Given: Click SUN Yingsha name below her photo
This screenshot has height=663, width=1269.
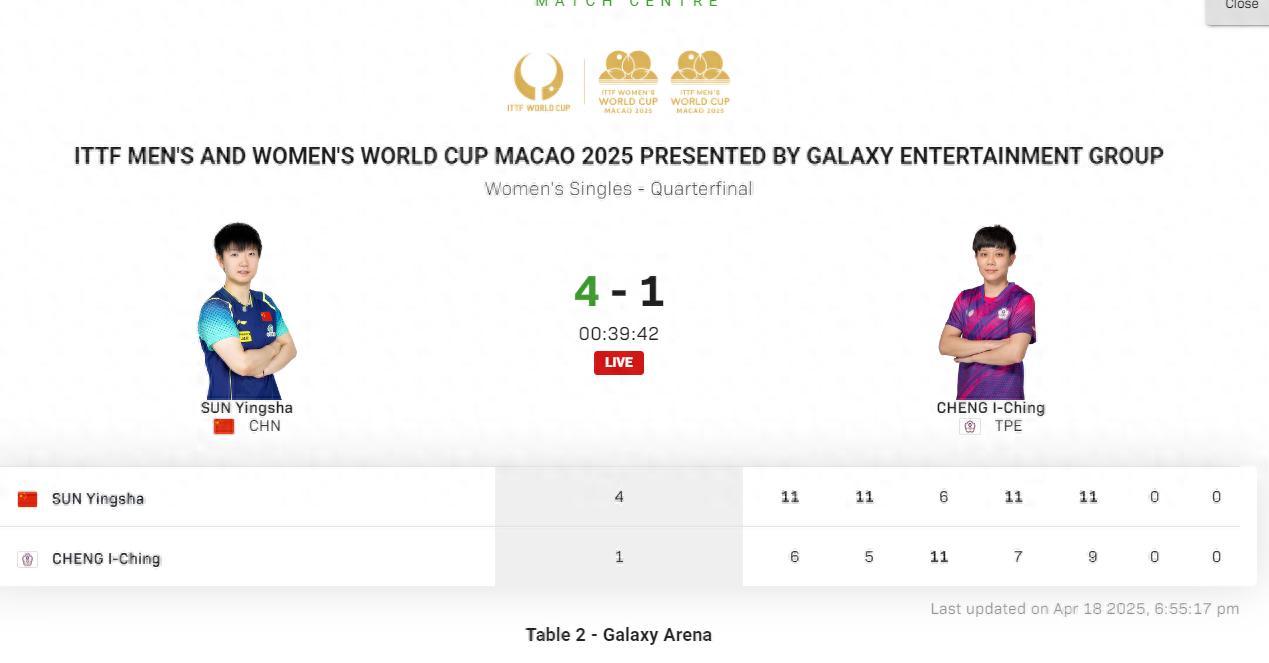Looking at the screenshot, I should point(247,408).
